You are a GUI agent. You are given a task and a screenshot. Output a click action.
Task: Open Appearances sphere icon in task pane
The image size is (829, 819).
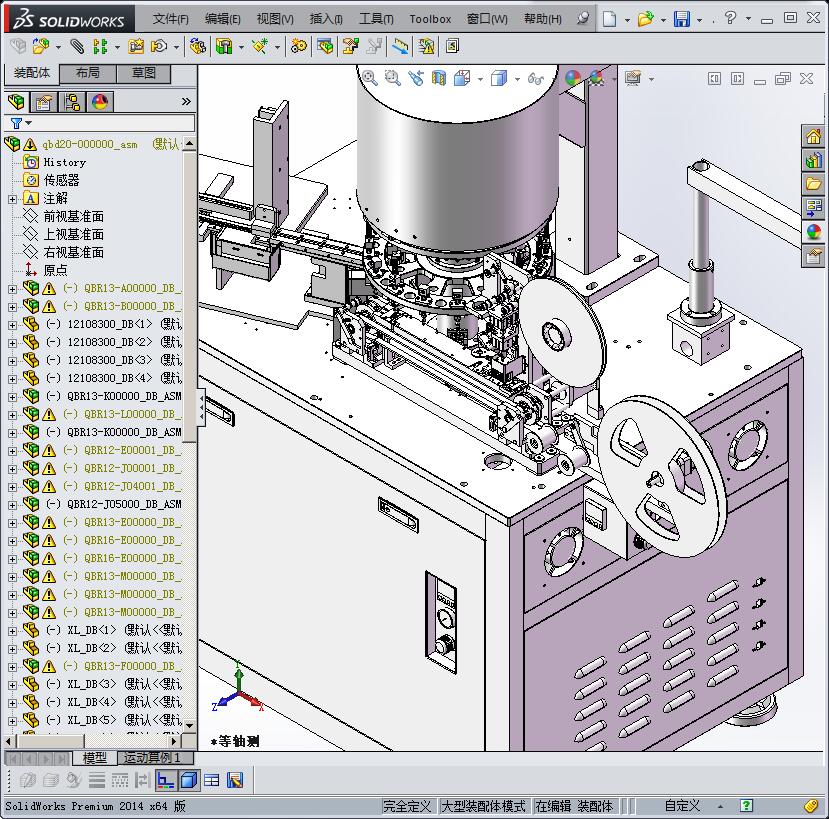pyautogui.click(x=814, y=232)
